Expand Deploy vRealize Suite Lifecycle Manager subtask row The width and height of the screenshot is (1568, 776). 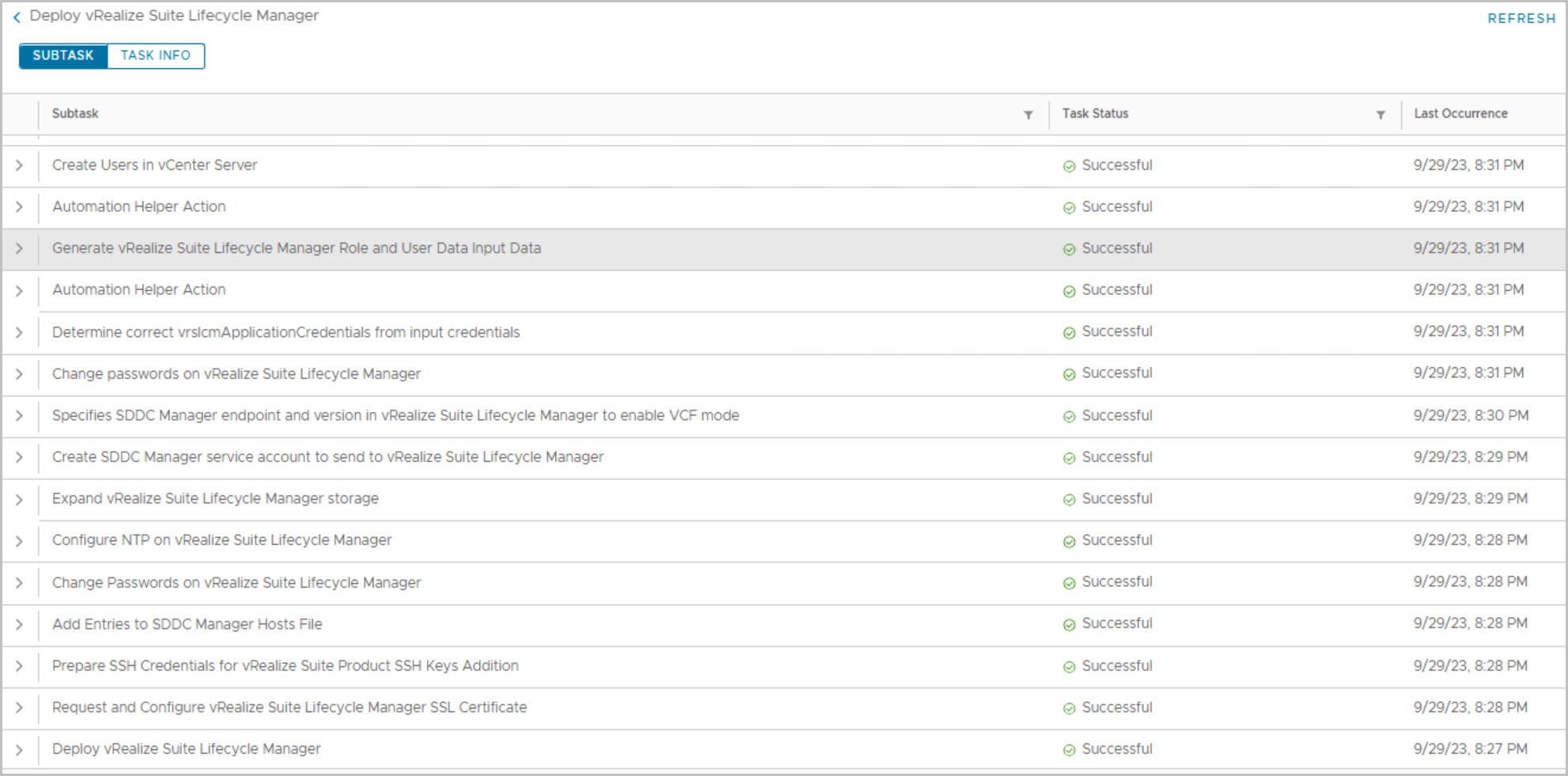(x=19, y=750)
